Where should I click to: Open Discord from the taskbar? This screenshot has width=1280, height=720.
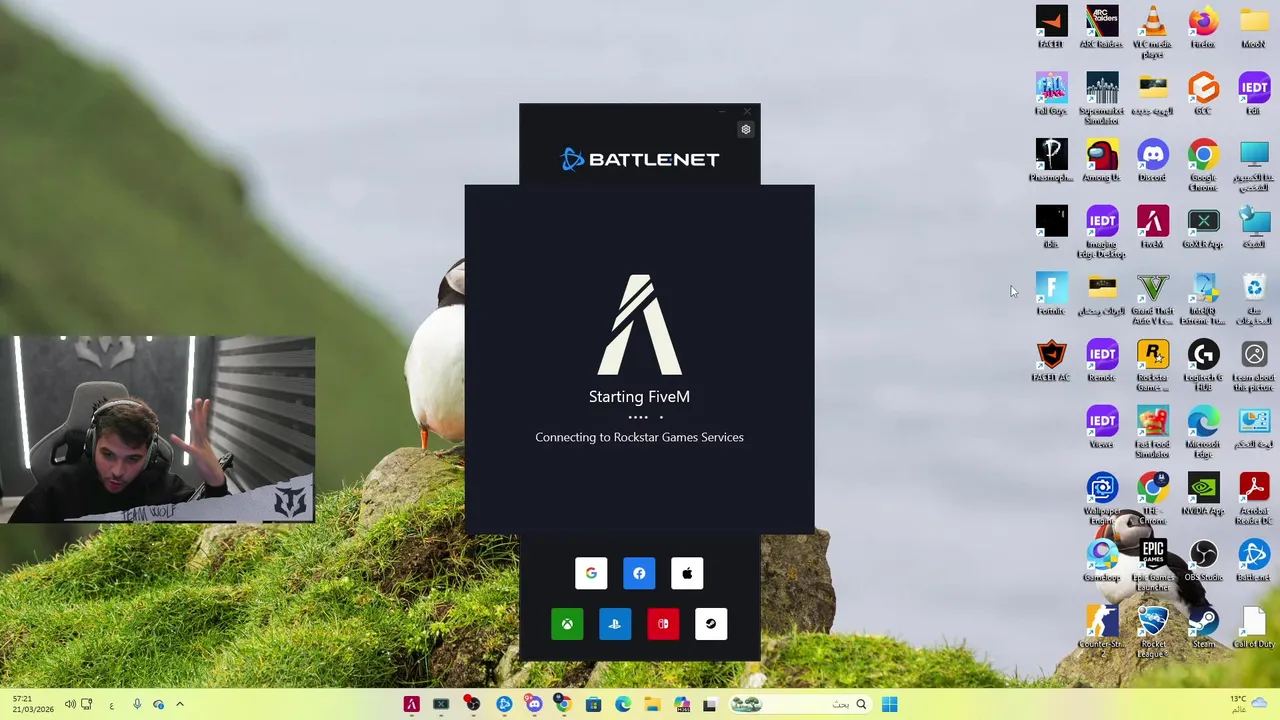[533, 704]
